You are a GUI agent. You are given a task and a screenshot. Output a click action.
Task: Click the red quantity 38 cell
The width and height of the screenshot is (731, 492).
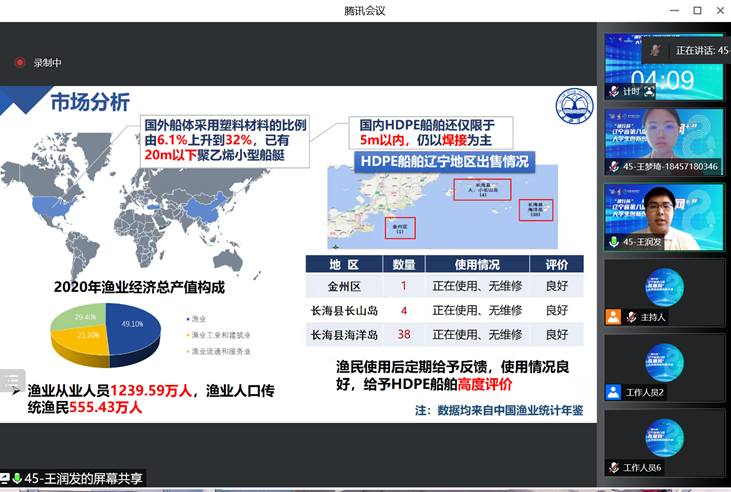click(404, 334)
